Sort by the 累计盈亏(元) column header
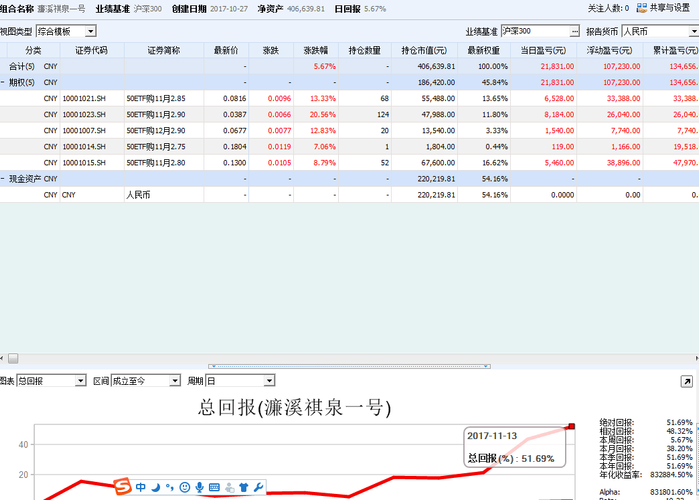Image resolution: width=699 pixels, height=500 pixels. (671, 50)
